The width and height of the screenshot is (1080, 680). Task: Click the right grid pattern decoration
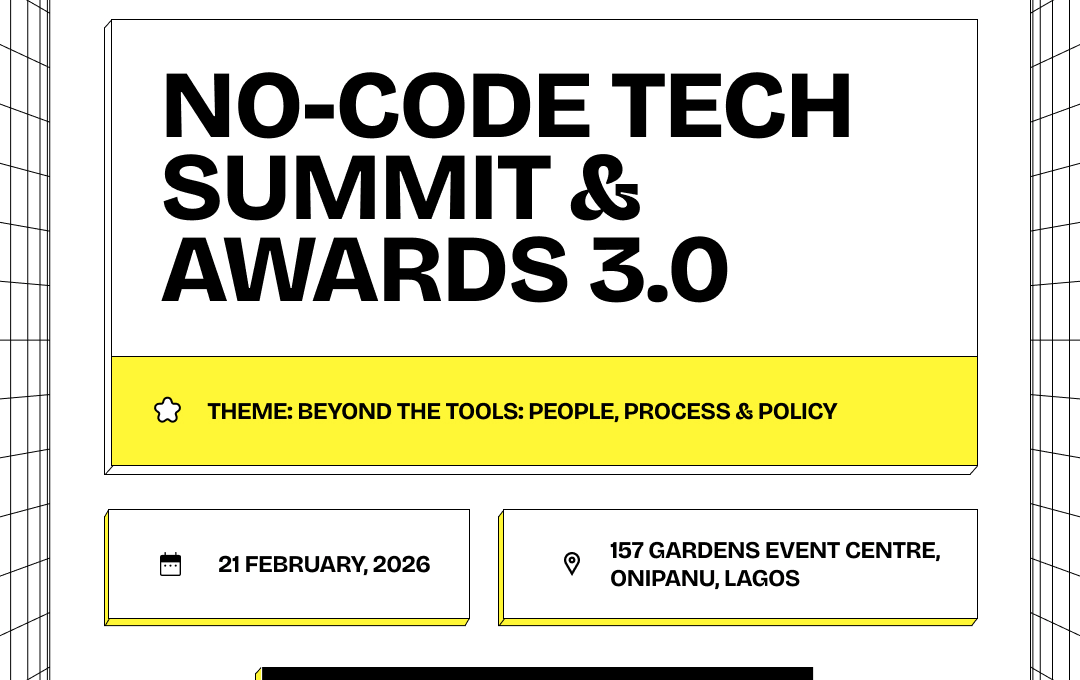[1055, 340]
